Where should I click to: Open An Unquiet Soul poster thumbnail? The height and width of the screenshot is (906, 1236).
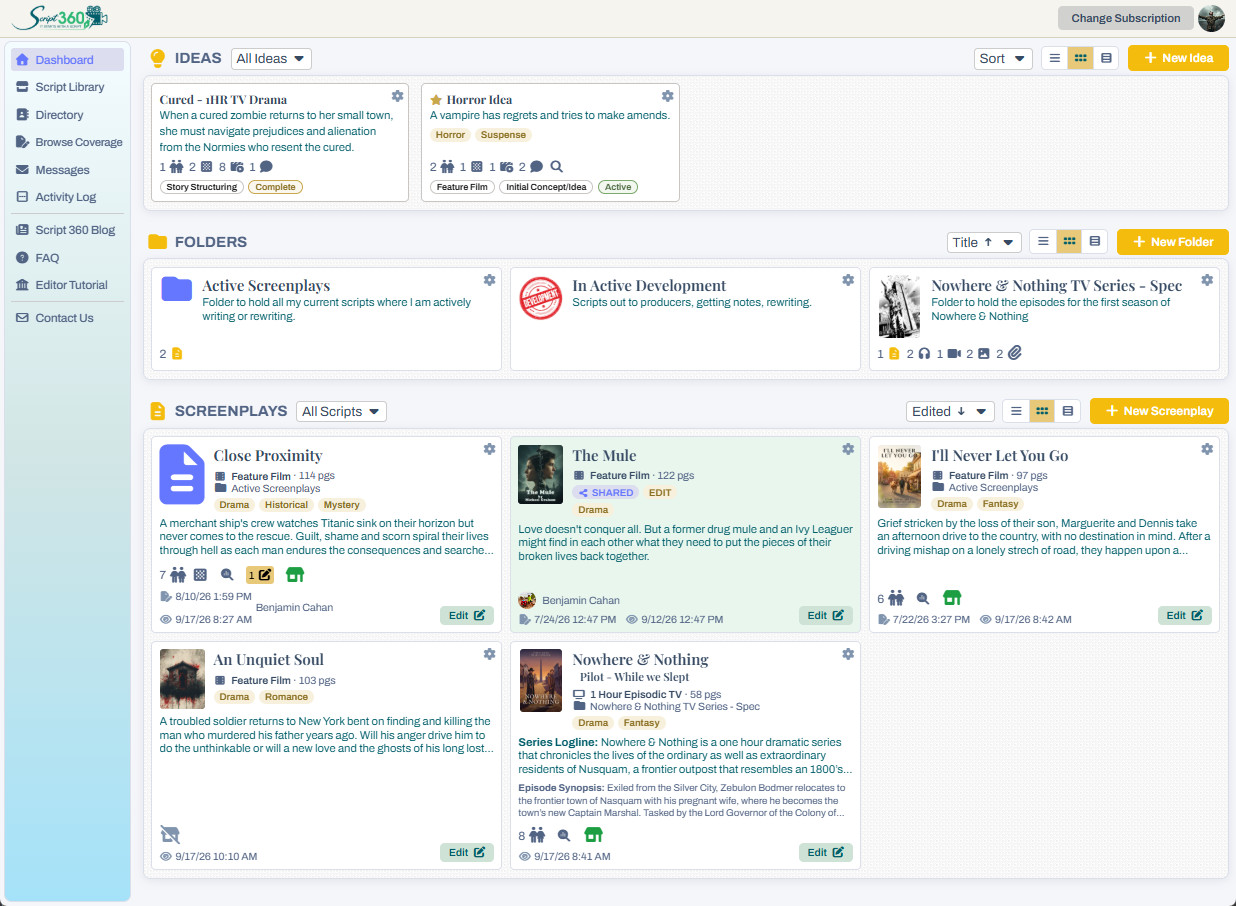(182, 679)
